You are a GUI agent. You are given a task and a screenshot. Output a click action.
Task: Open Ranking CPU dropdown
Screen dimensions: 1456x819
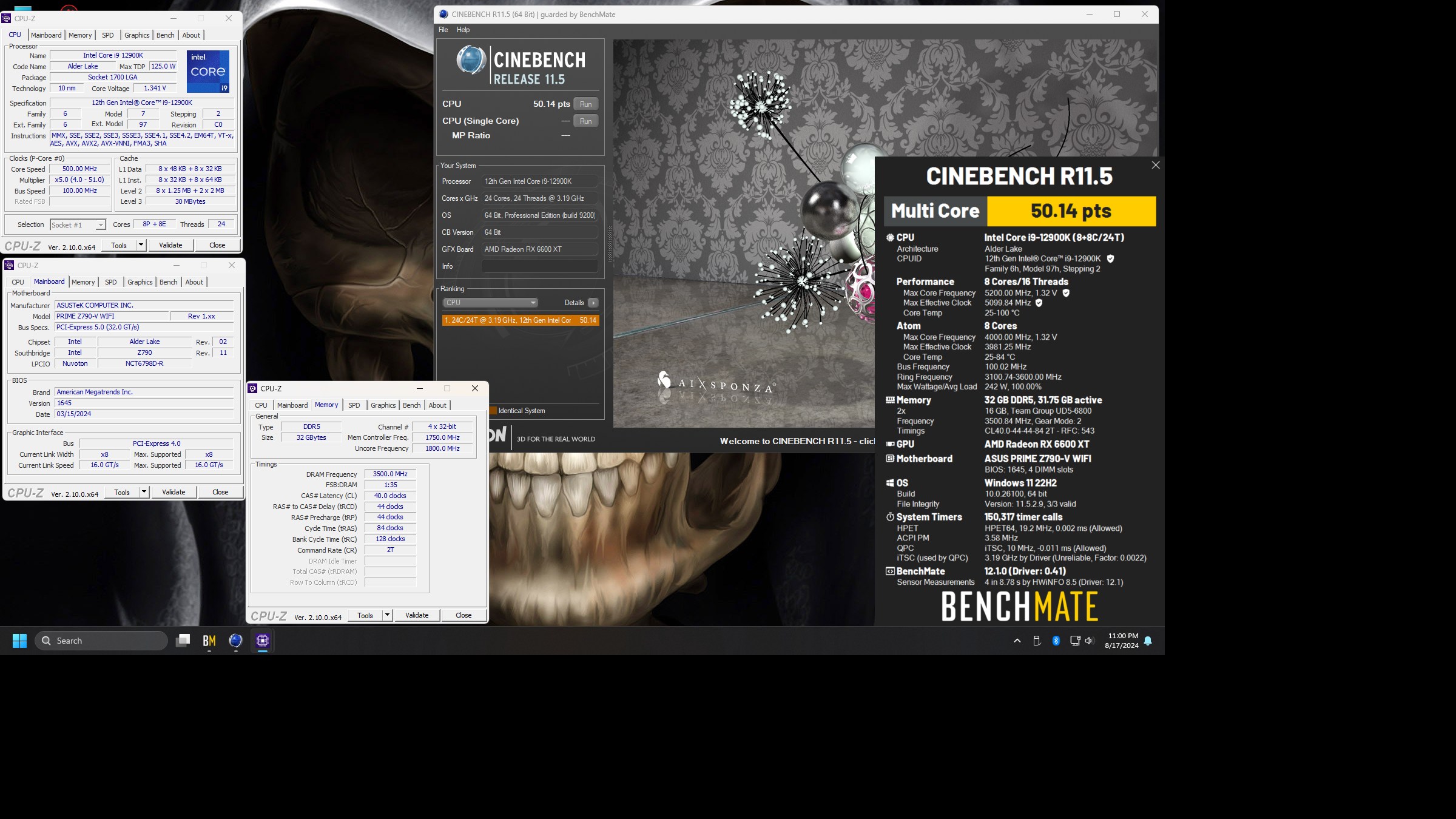(x=490, y=303)
